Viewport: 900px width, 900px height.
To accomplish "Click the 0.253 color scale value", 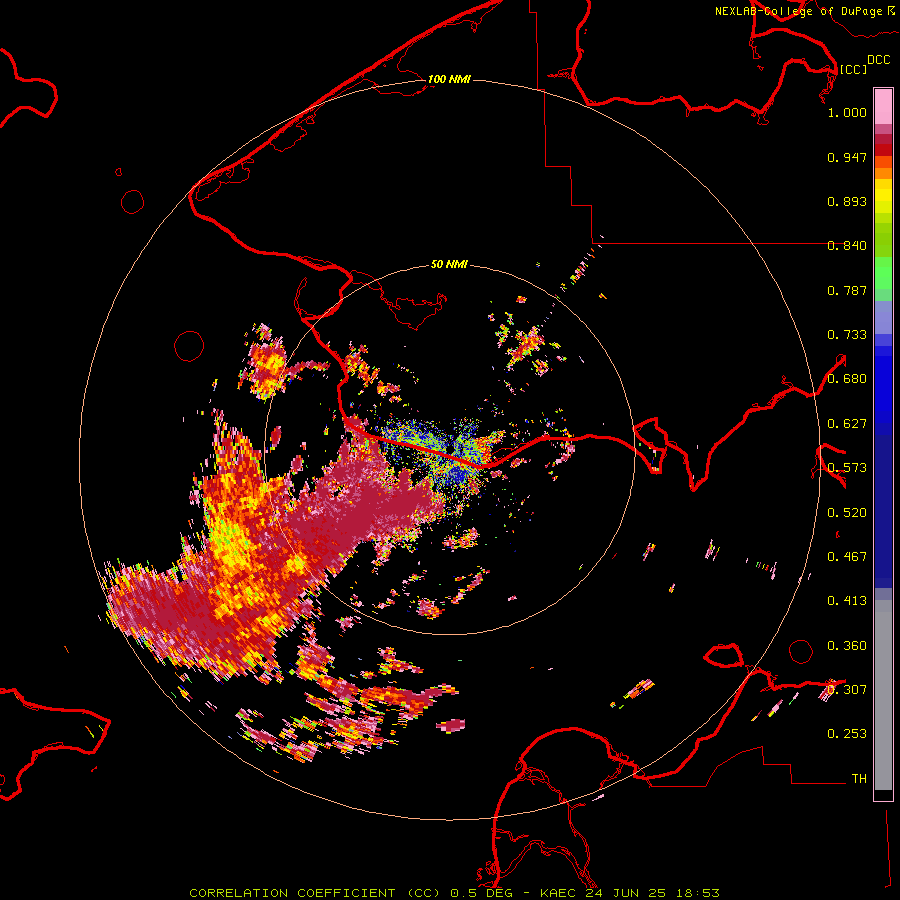I will pyautogui.click(x=847, y=734).
